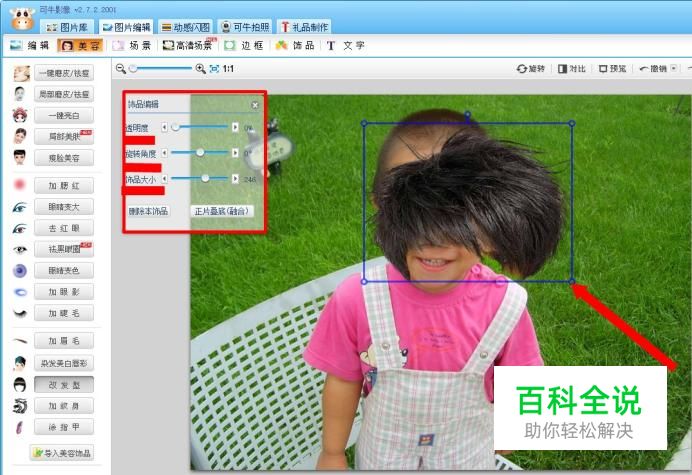
Task: Select the 文字 sub-tab
Action: (346, 45)
